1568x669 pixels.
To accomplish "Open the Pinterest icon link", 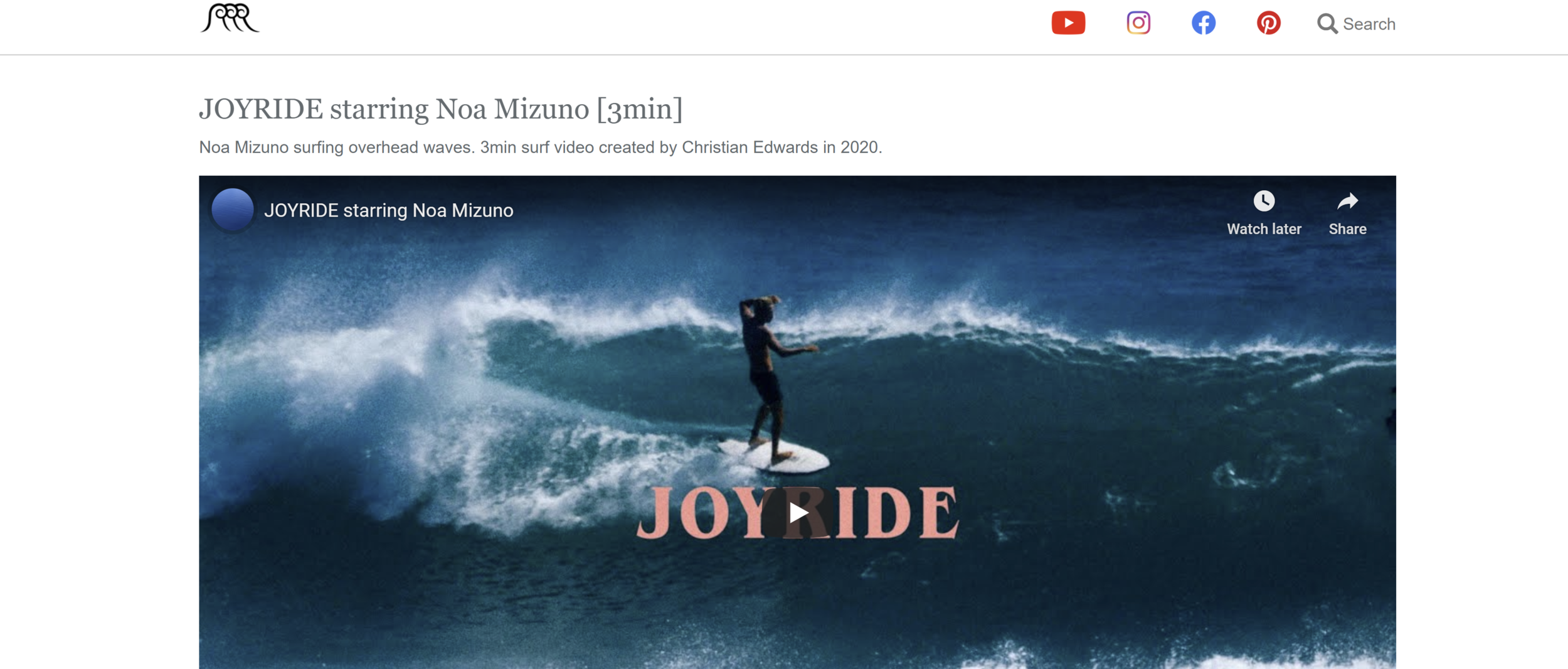I will [x=1268, y=23].
